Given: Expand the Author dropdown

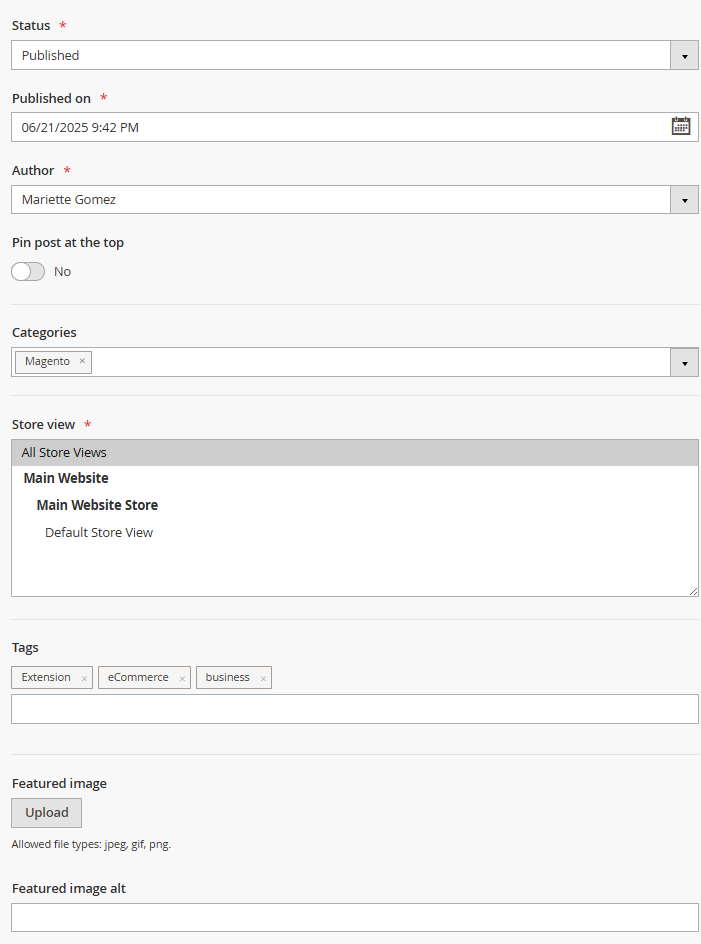Looking at the screenshot, I should 684,199.
